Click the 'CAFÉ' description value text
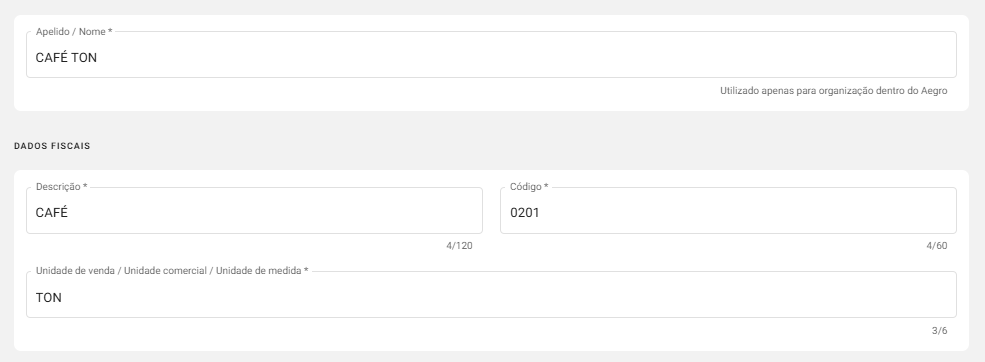 52,212
